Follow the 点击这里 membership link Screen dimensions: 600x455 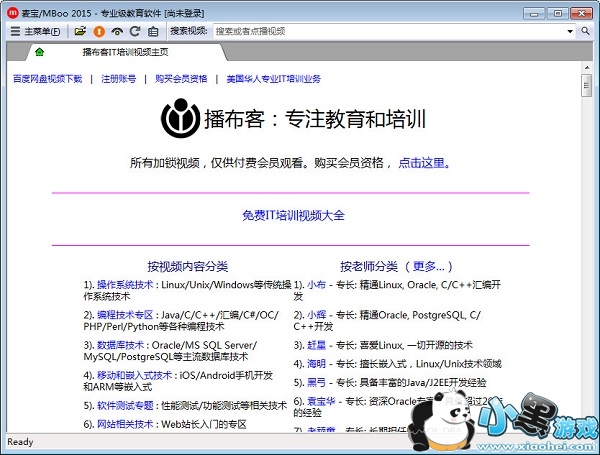(424, 163)
